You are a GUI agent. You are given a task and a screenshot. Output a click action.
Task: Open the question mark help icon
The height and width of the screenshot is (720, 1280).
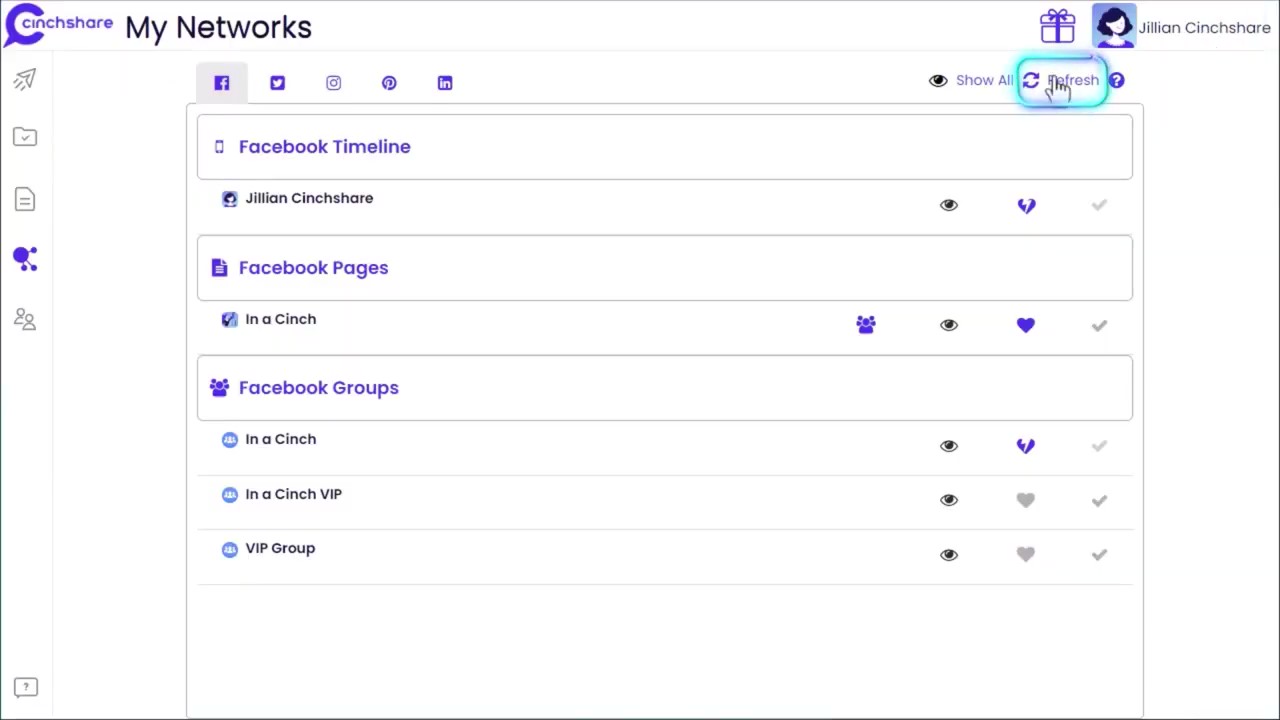tap(1116, 81)
